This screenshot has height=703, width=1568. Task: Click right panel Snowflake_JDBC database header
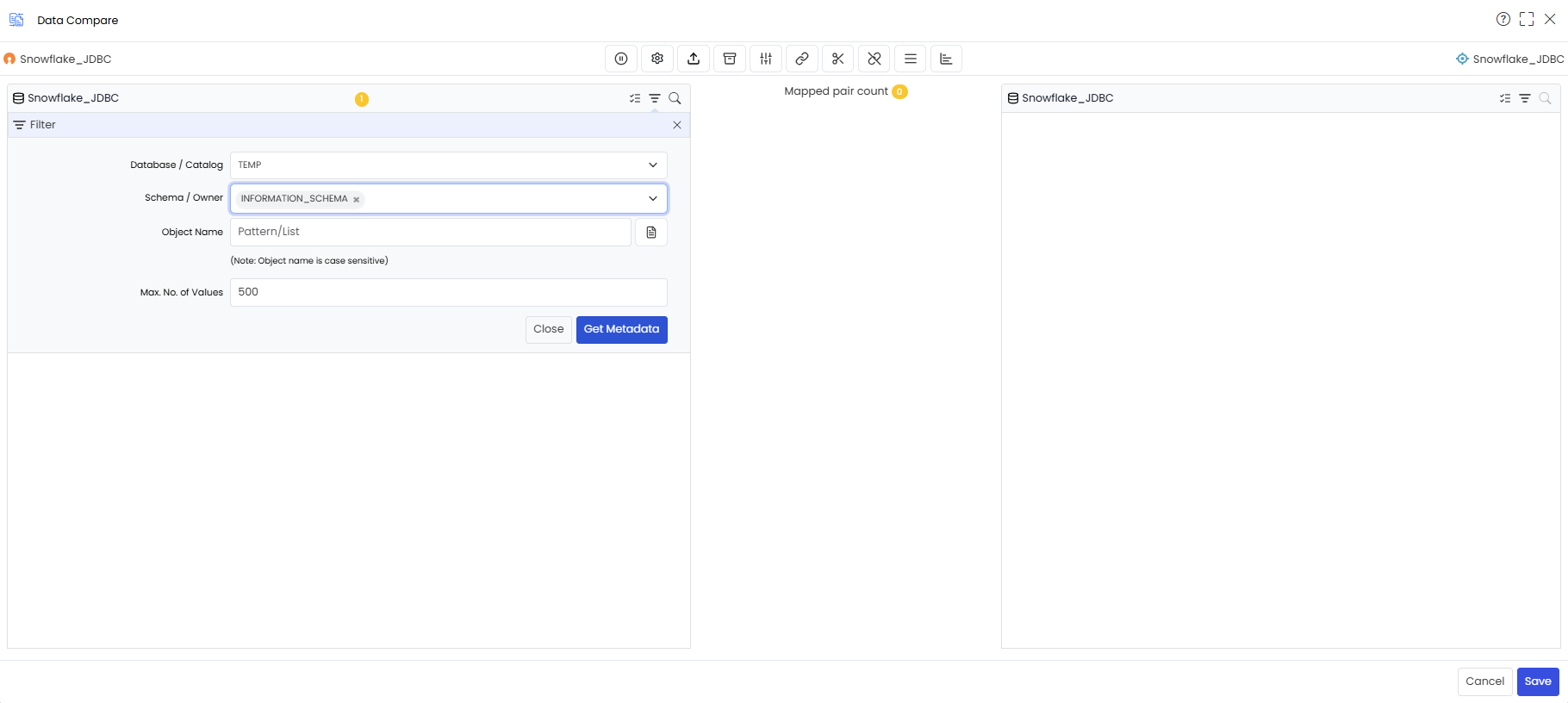pos(1067,98)
